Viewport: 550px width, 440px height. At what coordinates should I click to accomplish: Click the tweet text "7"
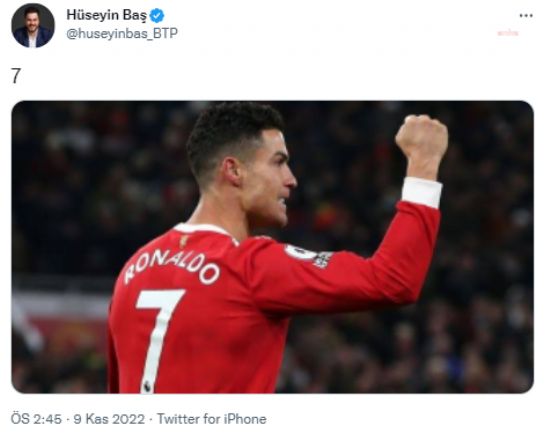16,76
